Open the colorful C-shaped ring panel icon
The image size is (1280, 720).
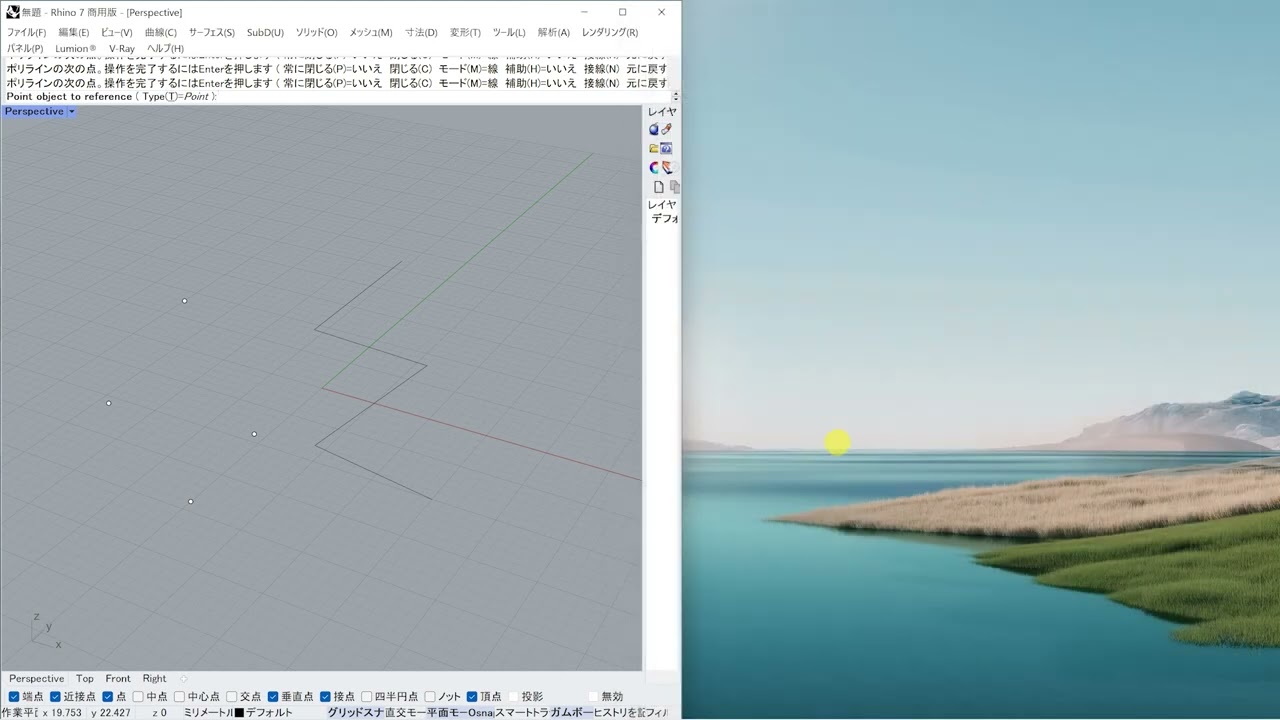tap(654, 168)
